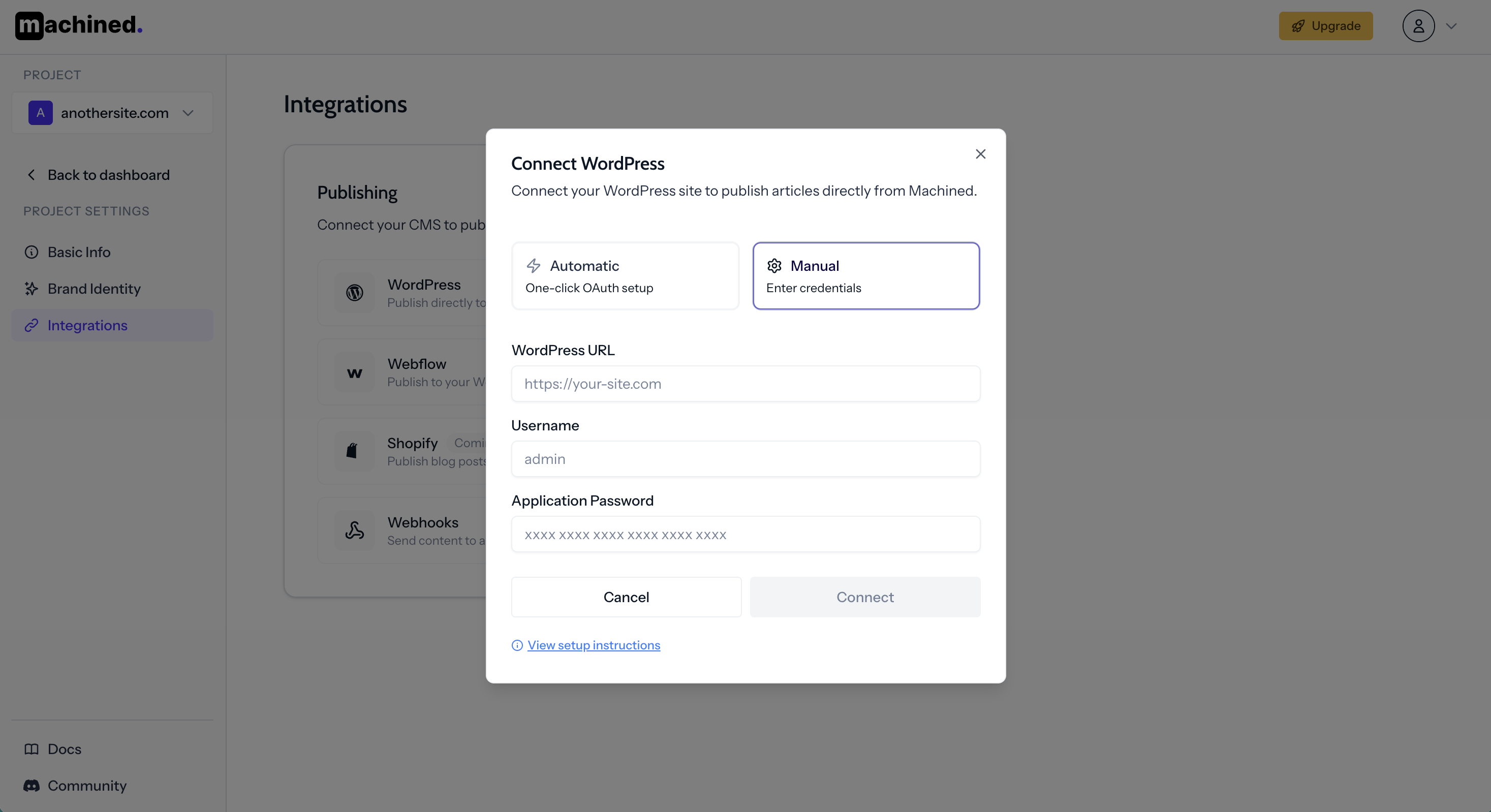Open Docs from the sidebar

click(64, 749)
